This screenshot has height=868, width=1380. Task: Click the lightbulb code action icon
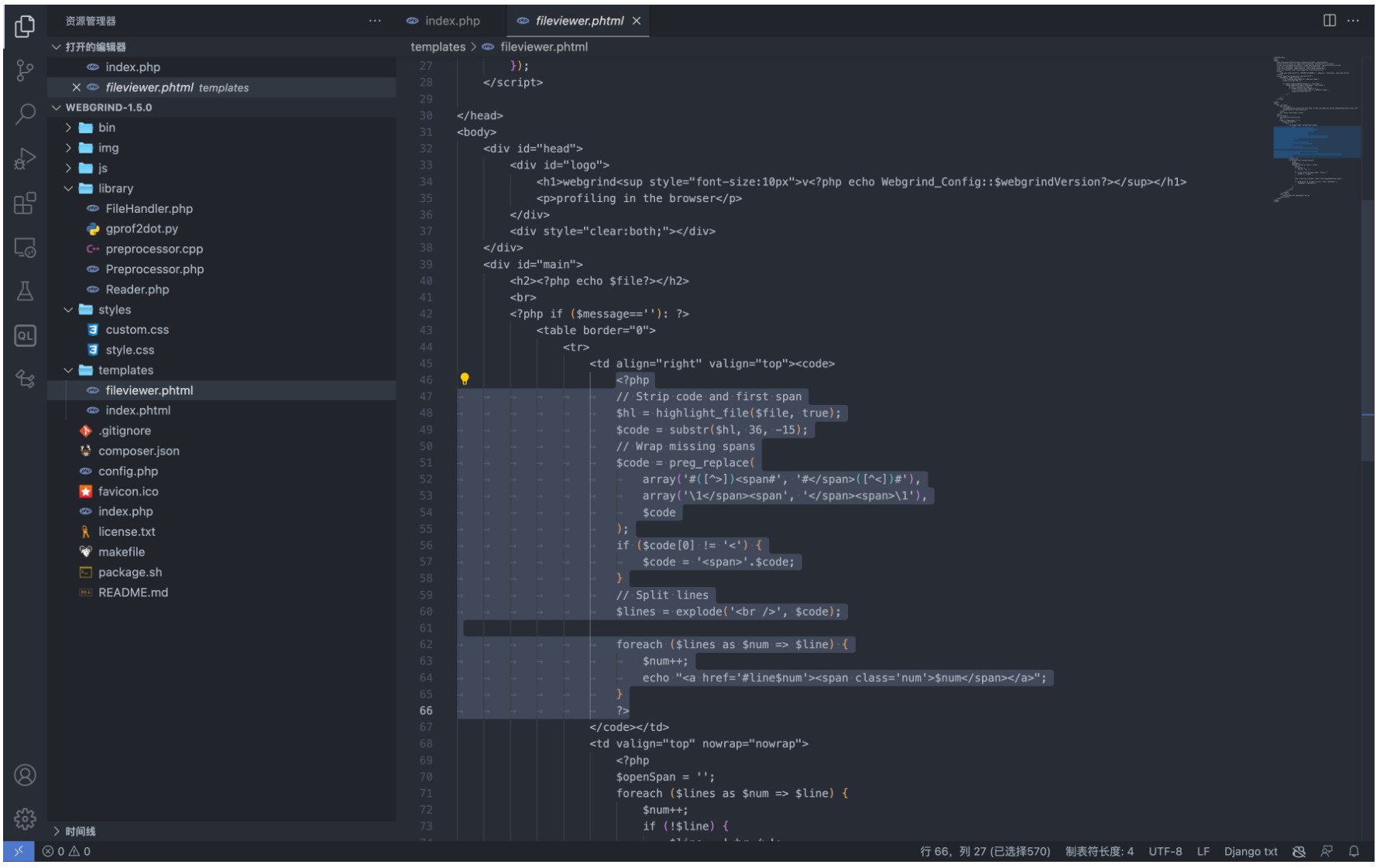point(465,379)
